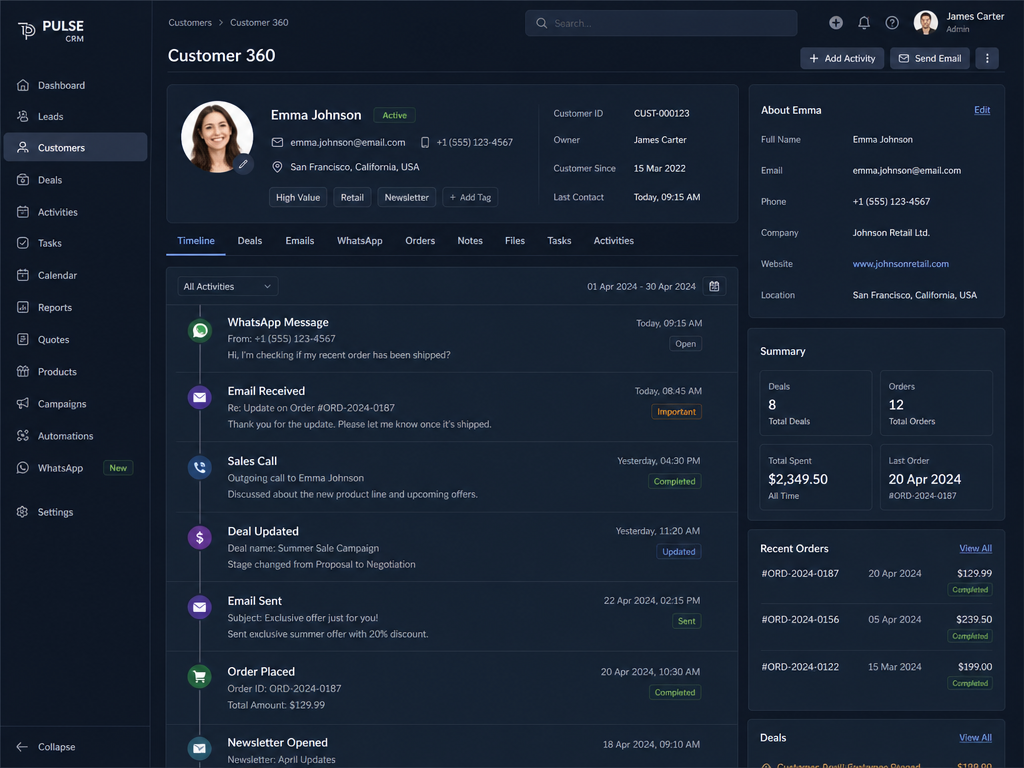Viewport: 1024px width, 768px height.
Task: Click View All in Recent Orders
Action: click(x=975, y=549)
